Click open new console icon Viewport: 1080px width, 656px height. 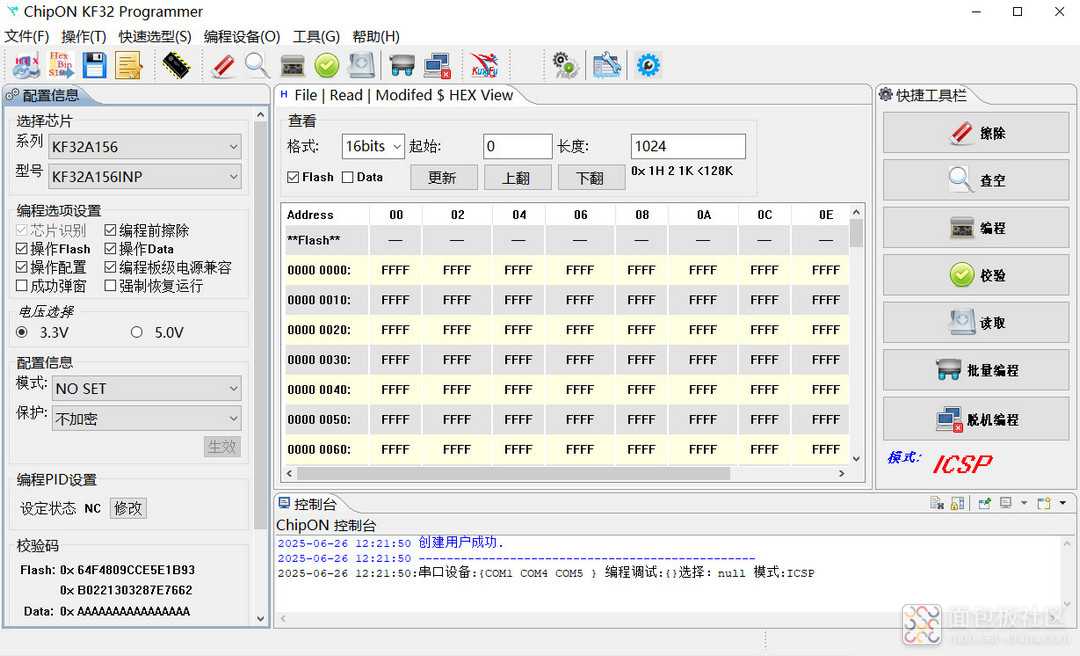point(1044,504)
